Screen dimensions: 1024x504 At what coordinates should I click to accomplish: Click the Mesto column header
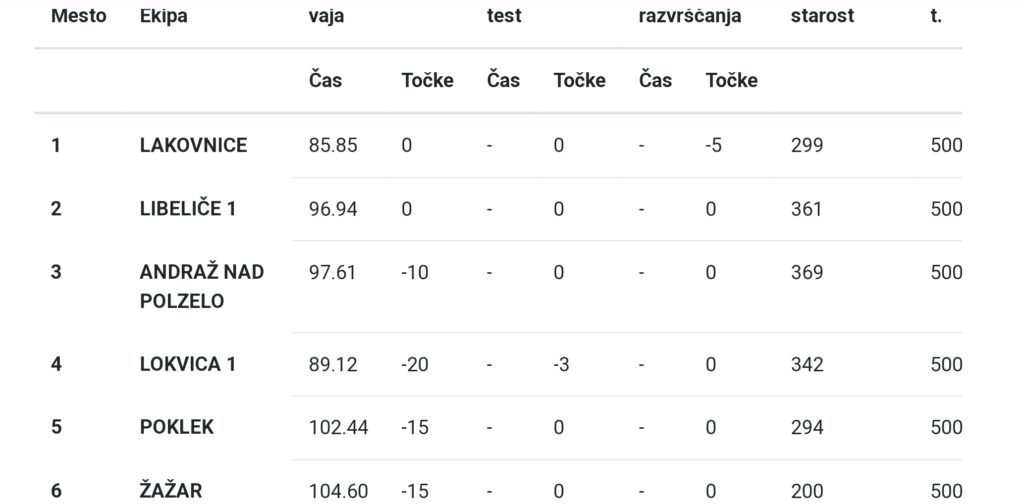[78, 16]
